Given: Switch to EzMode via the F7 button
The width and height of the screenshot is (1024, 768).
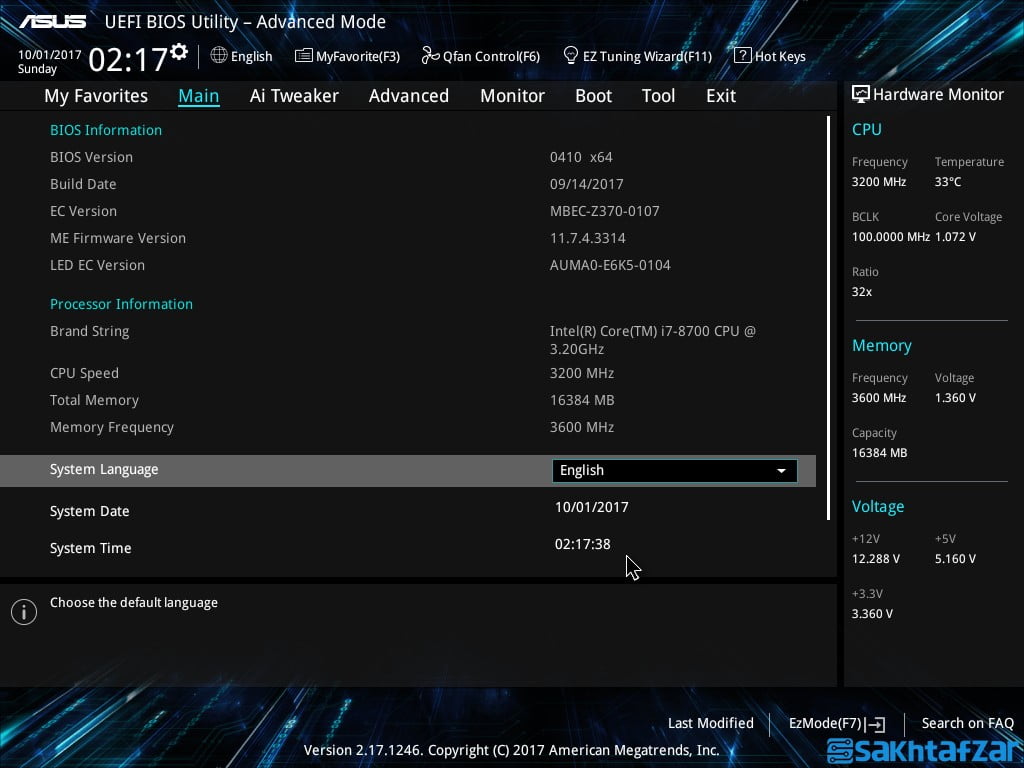Looking at the screenshot, I should [x=837, y=723].
